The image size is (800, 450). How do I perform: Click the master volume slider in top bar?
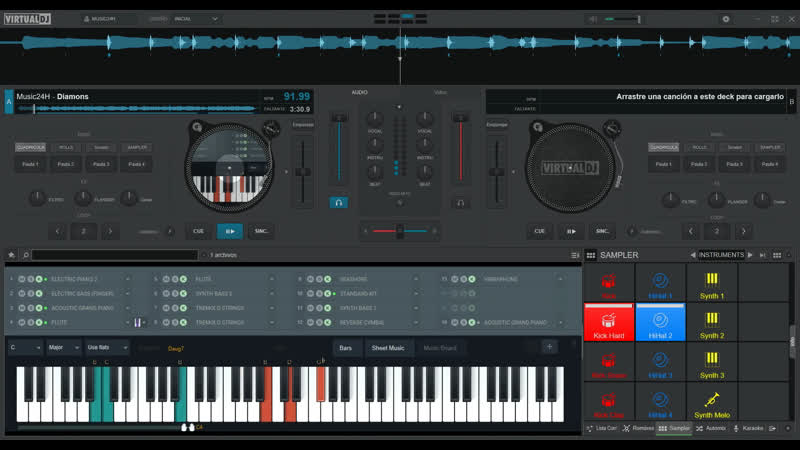pyautogui.click(x=622, y=19)
